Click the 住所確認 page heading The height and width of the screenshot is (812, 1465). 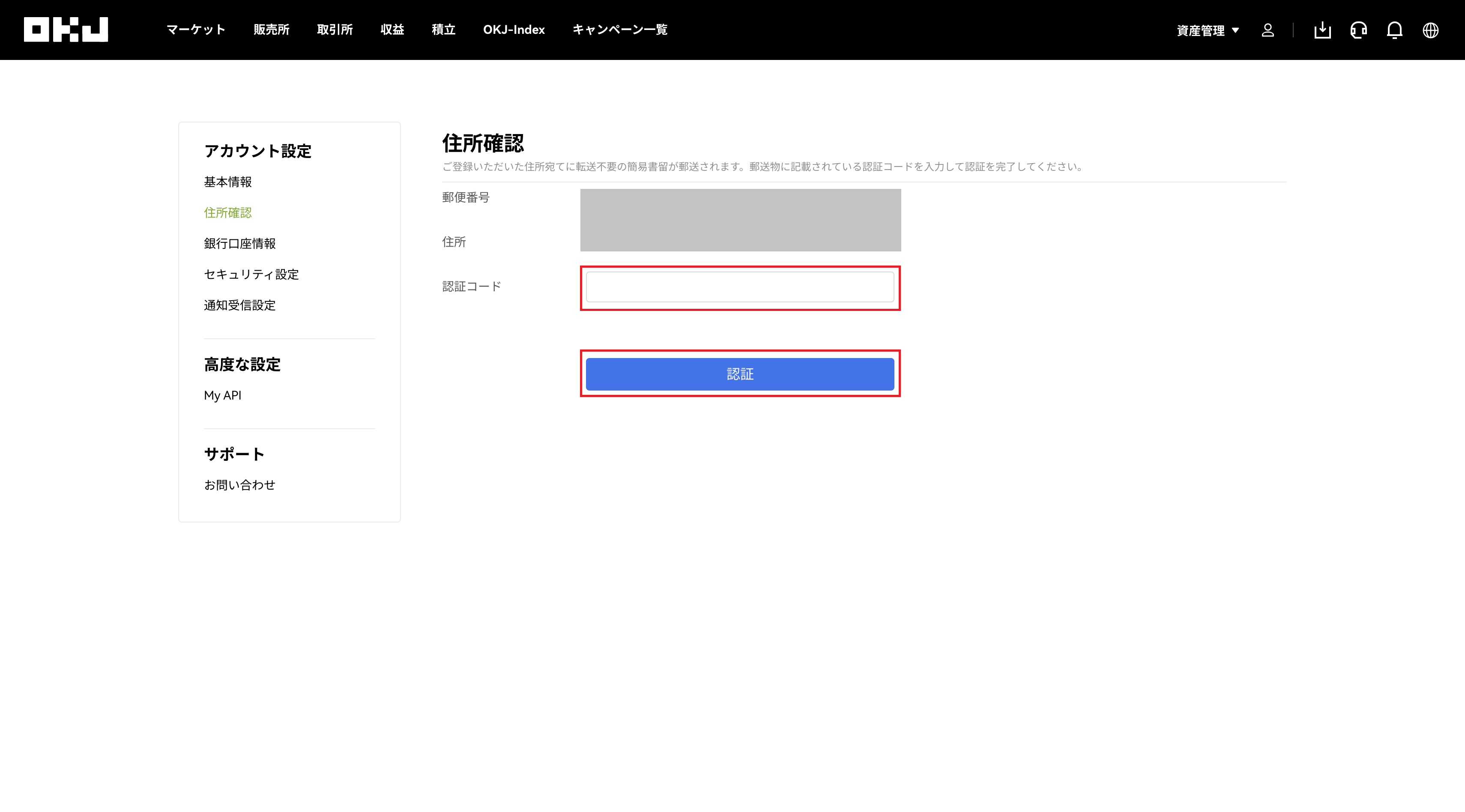tap(483, 143)
